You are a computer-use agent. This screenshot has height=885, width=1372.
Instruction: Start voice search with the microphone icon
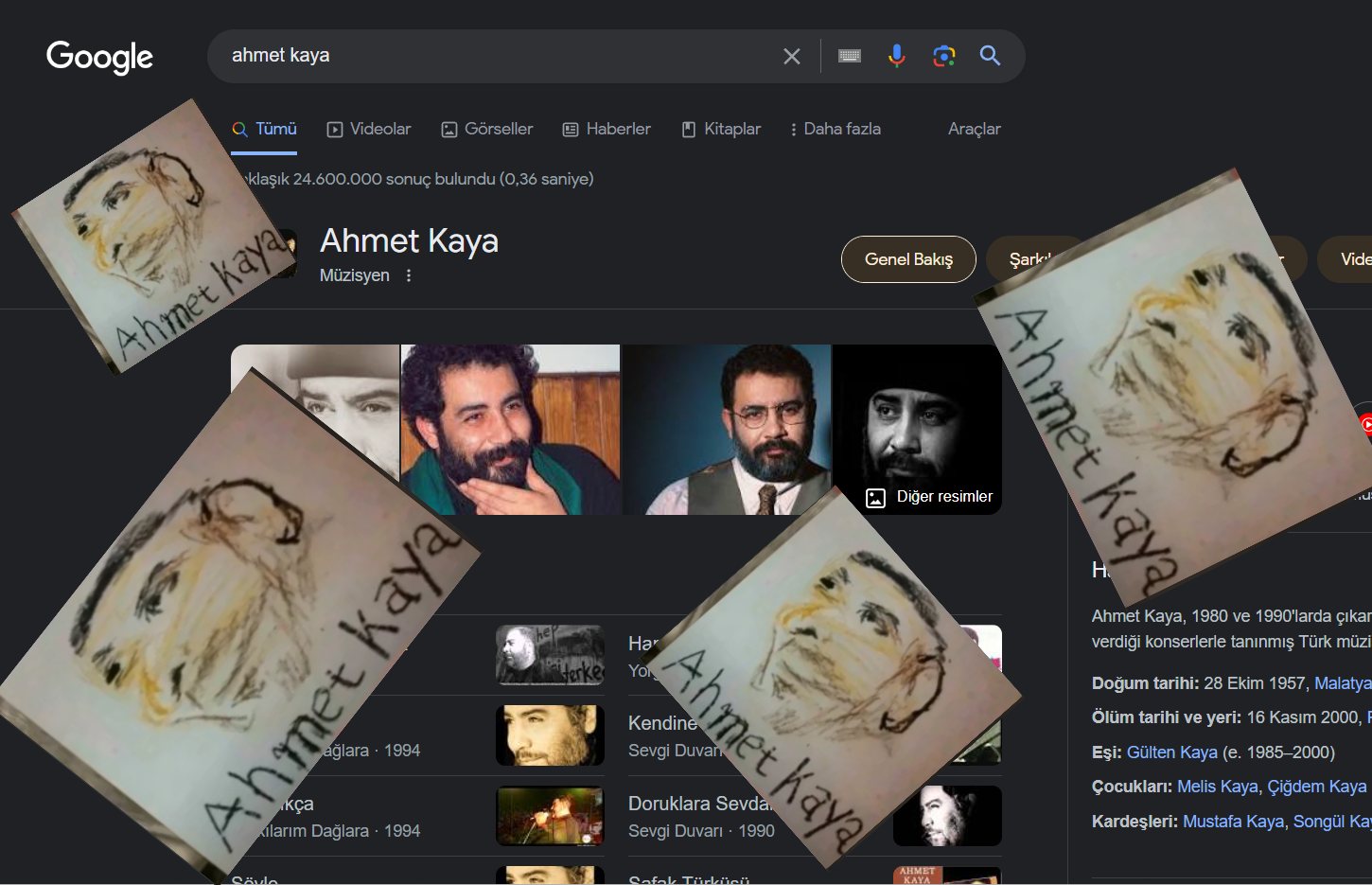coord(897,56)
